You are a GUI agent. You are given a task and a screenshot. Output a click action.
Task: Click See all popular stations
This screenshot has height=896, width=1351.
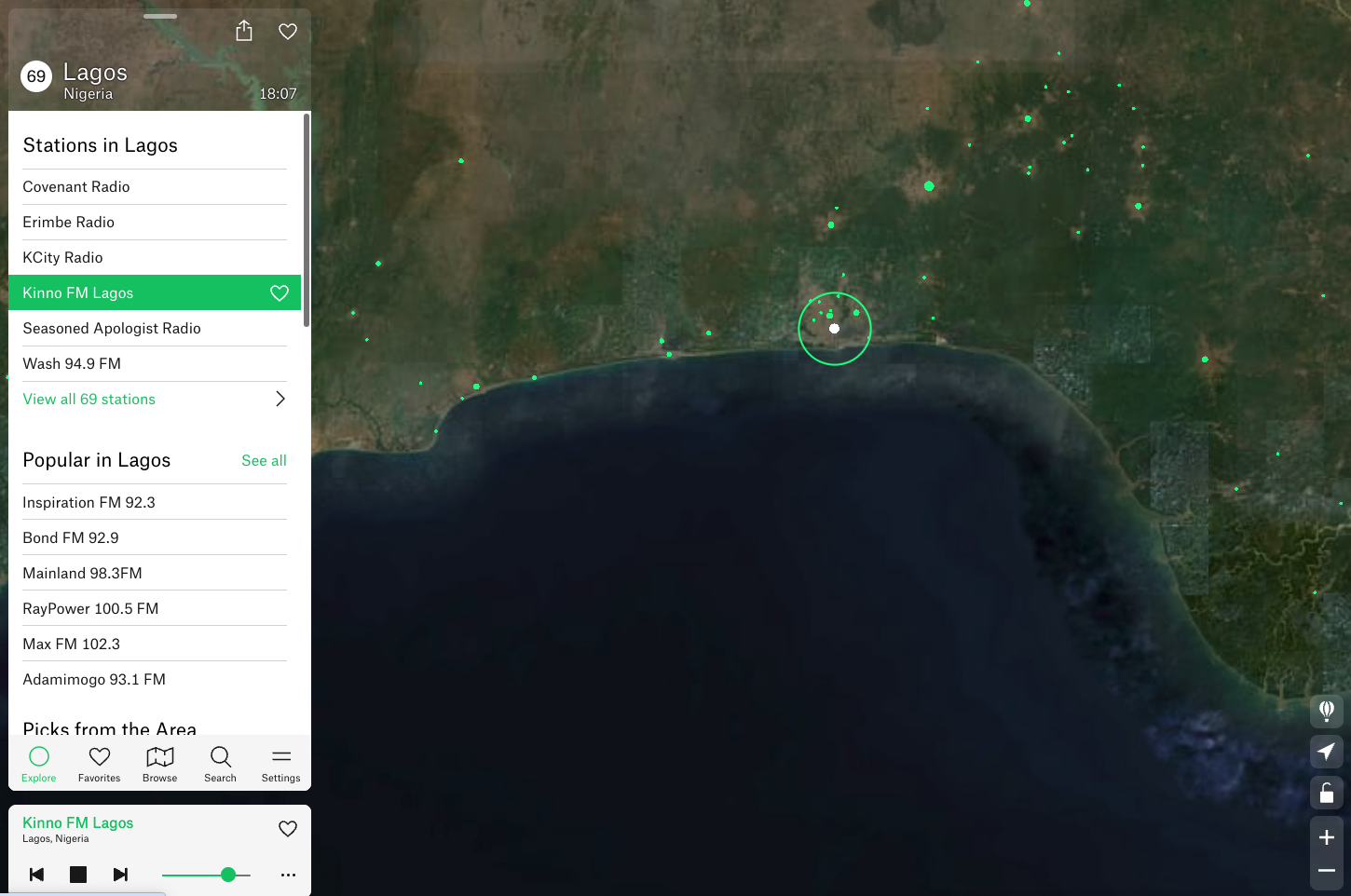[x=264, y=460]
